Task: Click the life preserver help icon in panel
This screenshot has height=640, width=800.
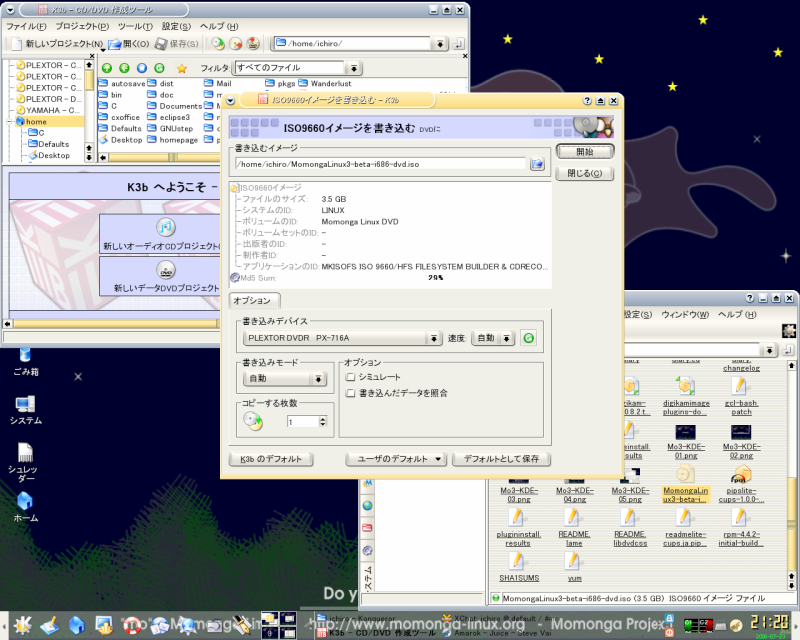Action: [132, 625]
